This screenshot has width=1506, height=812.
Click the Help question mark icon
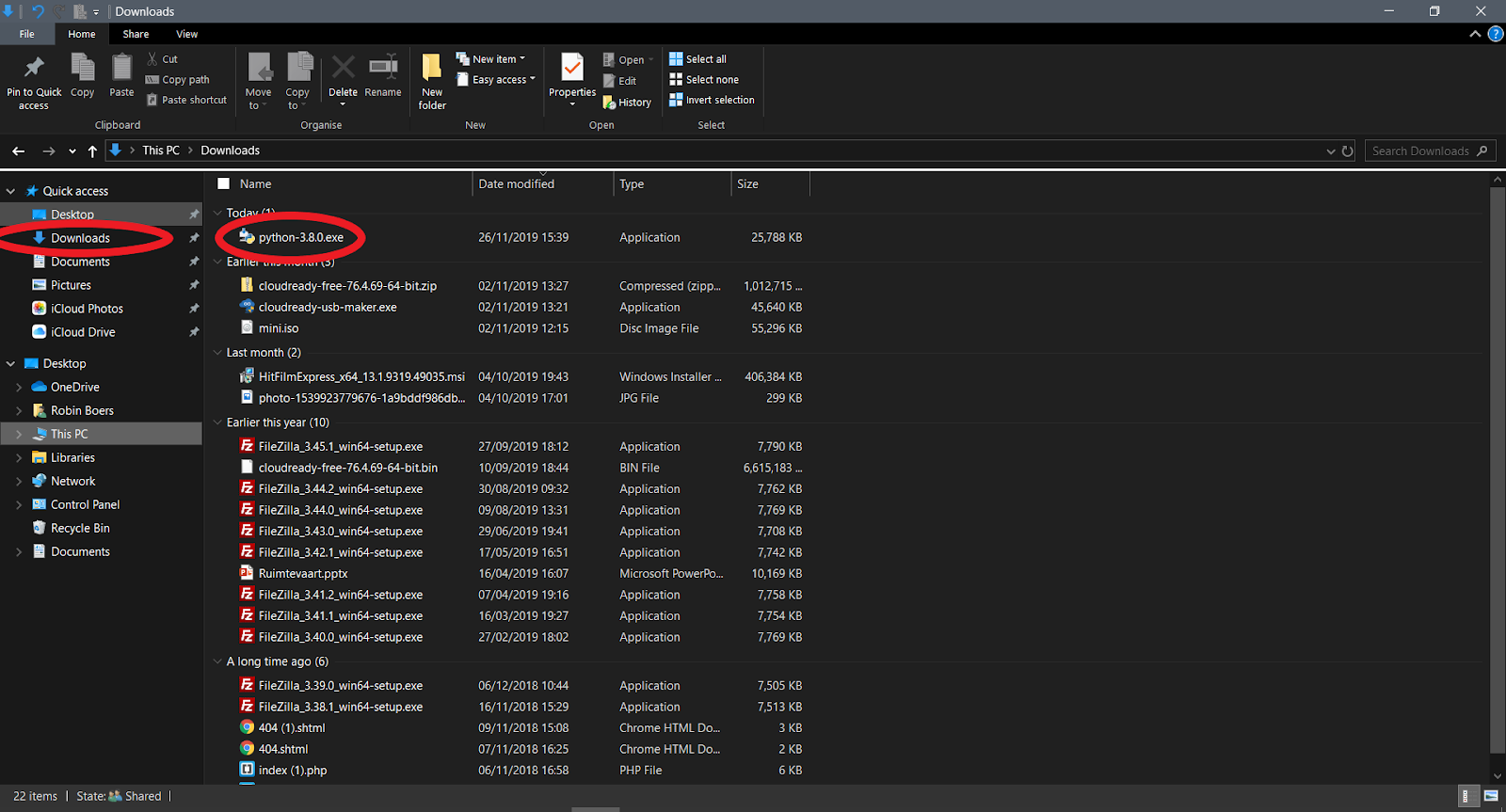coord(1495,34)
